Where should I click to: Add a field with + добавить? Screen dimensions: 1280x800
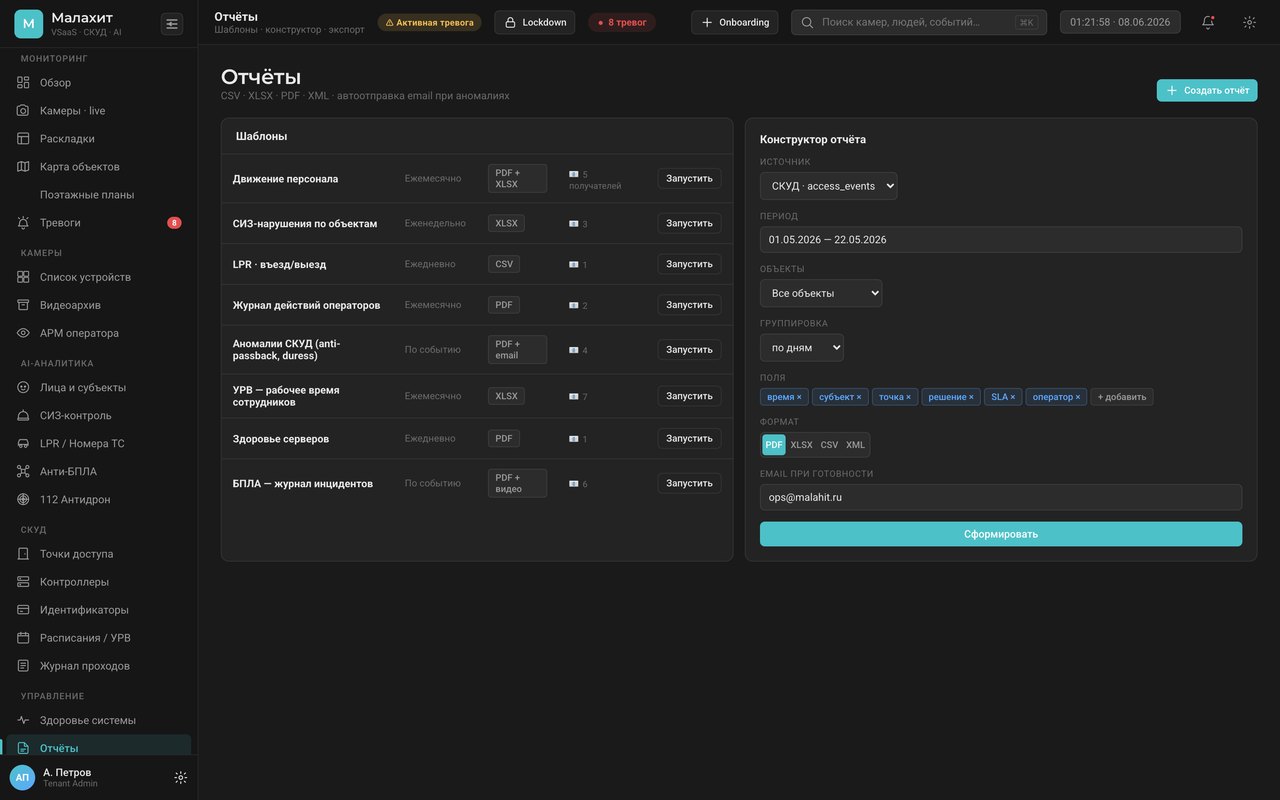(x=1122, y=397)
